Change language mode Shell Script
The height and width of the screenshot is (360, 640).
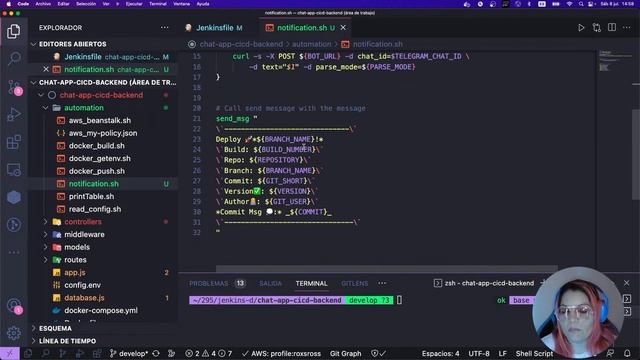tap(534, 353)
